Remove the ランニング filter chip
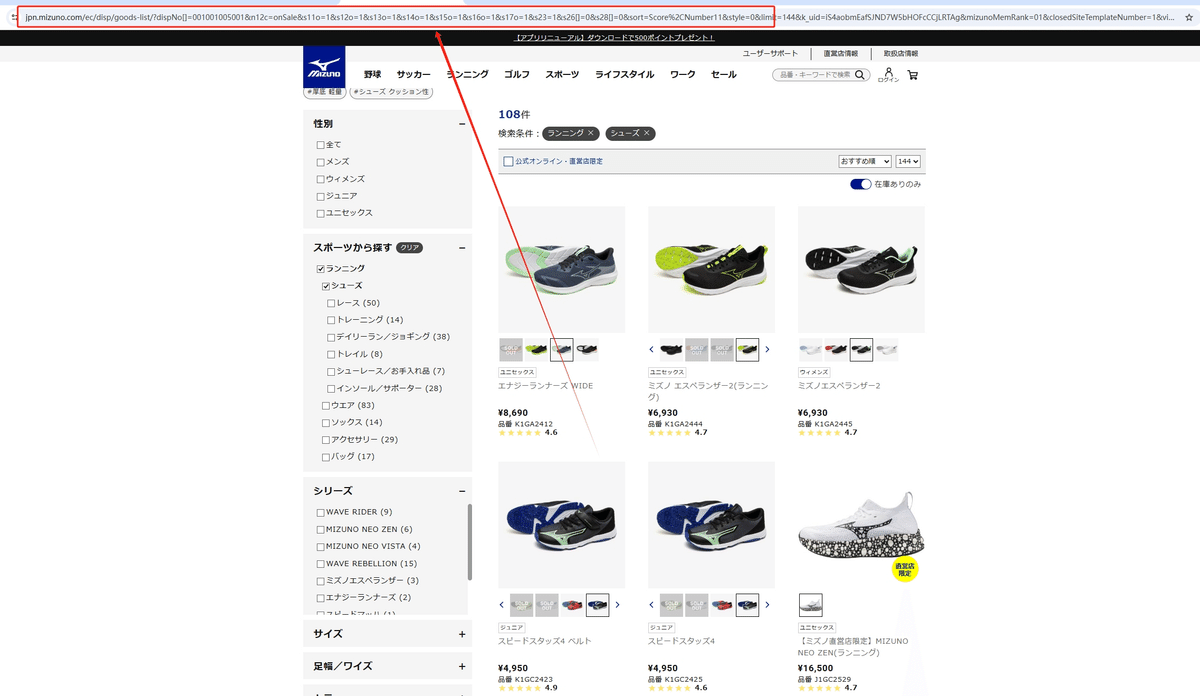 [x=591, y=133]
